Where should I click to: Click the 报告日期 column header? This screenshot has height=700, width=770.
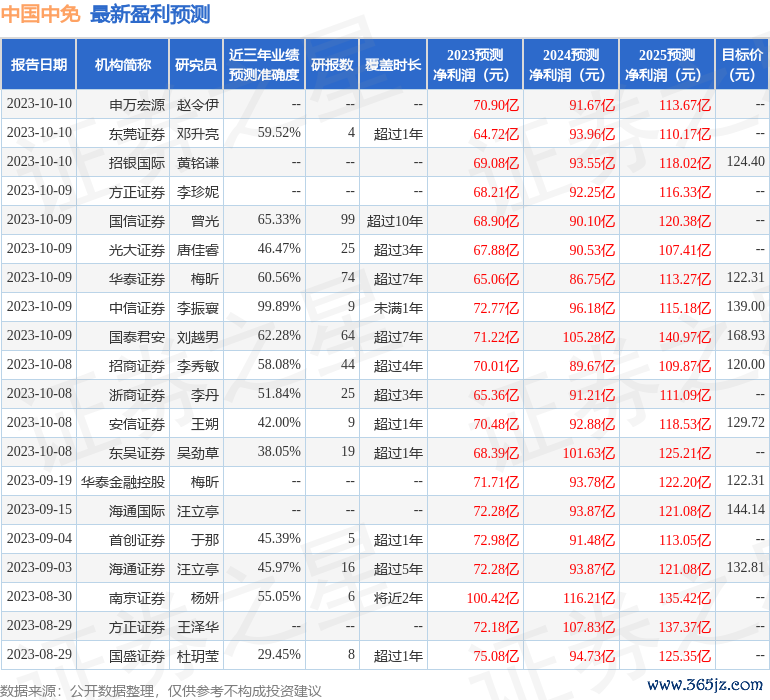pyautogui.click(x=39, y=65)
